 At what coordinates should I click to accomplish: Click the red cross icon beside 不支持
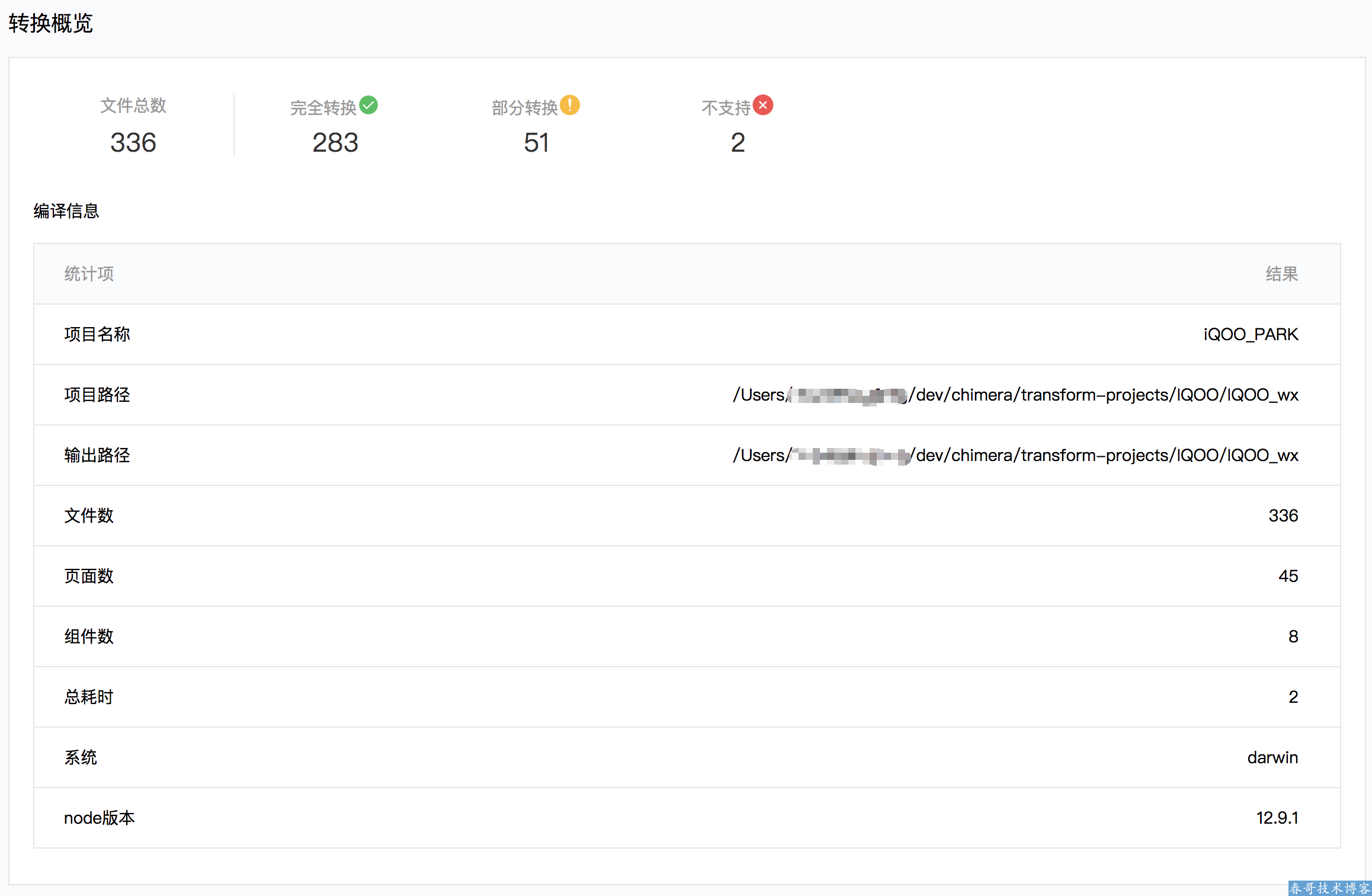[763, 105]
